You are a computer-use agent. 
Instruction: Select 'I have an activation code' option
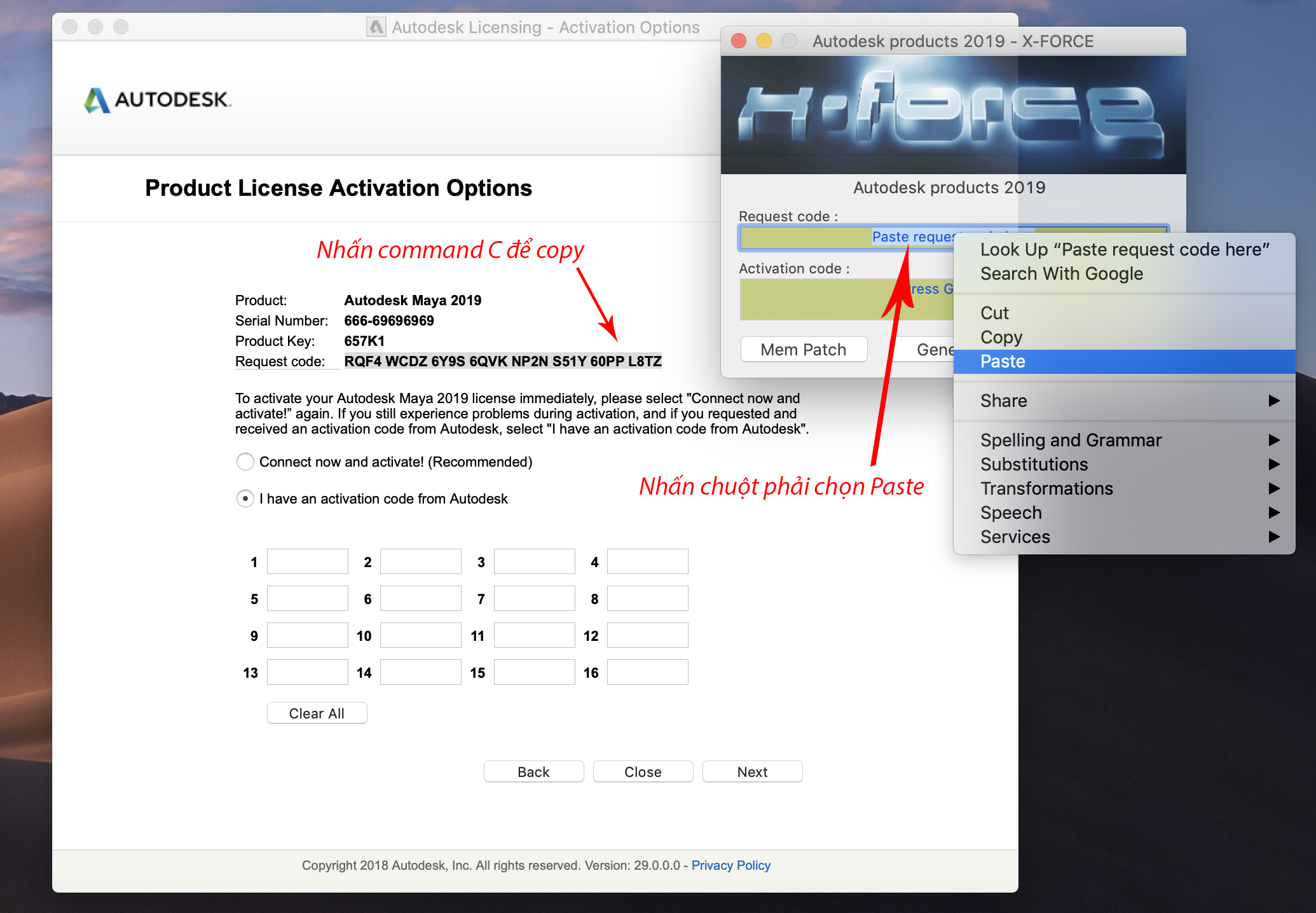click(x=245, y=498)
